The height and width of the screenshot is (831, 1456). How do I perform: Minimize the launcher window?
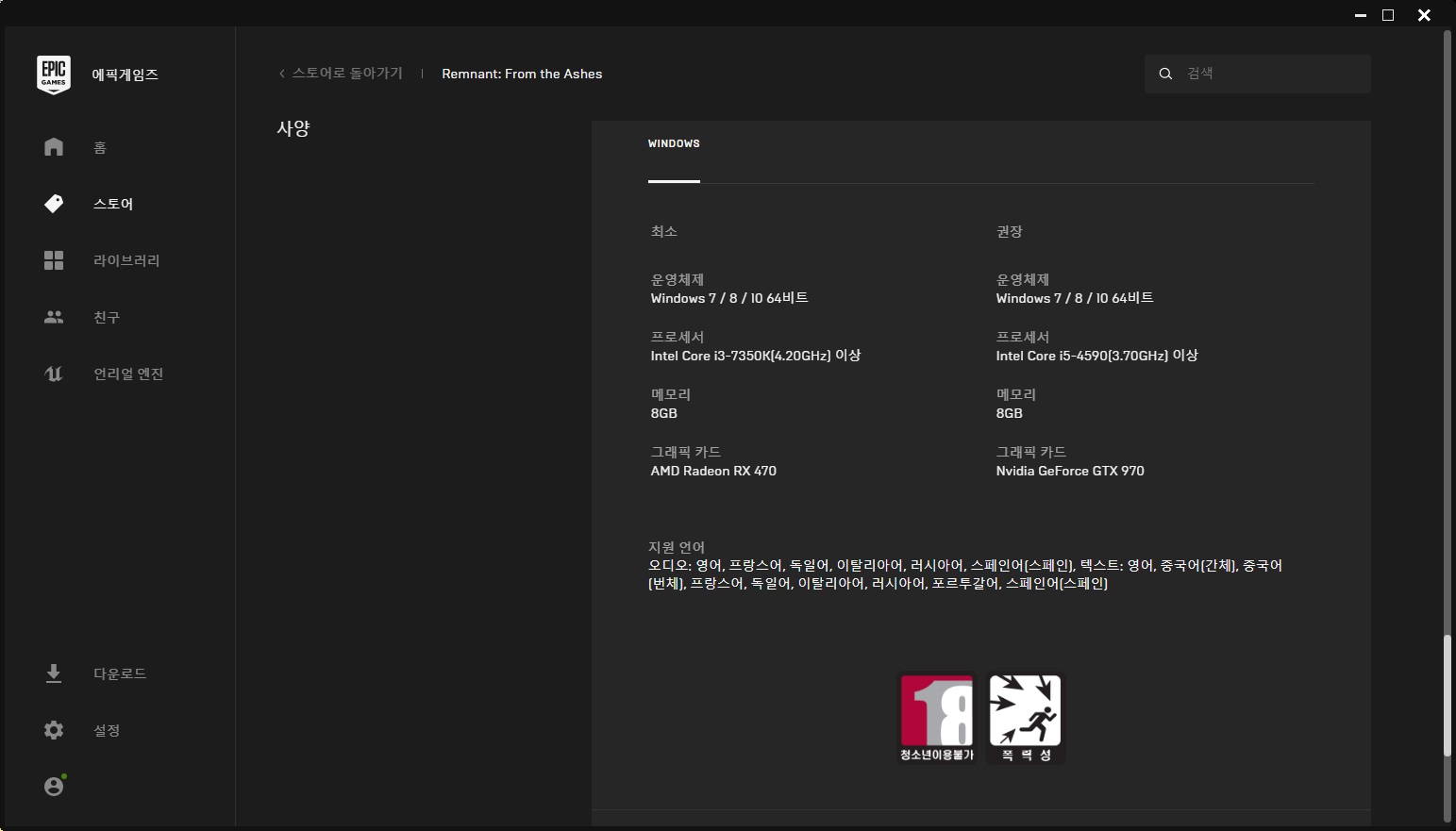1361,15
